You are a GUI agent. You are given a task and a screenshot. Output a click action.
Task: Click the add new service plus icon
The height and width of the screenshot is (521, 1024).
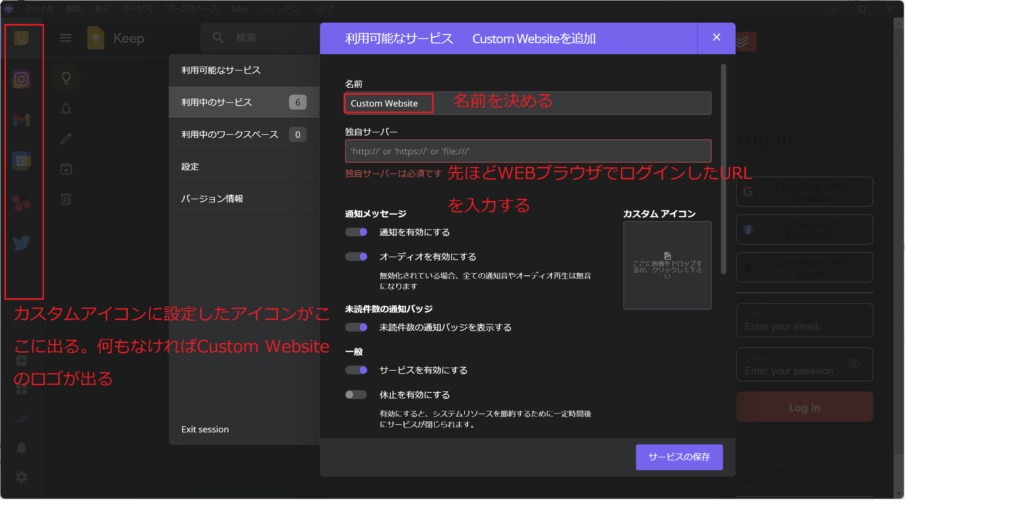(22, 360)
